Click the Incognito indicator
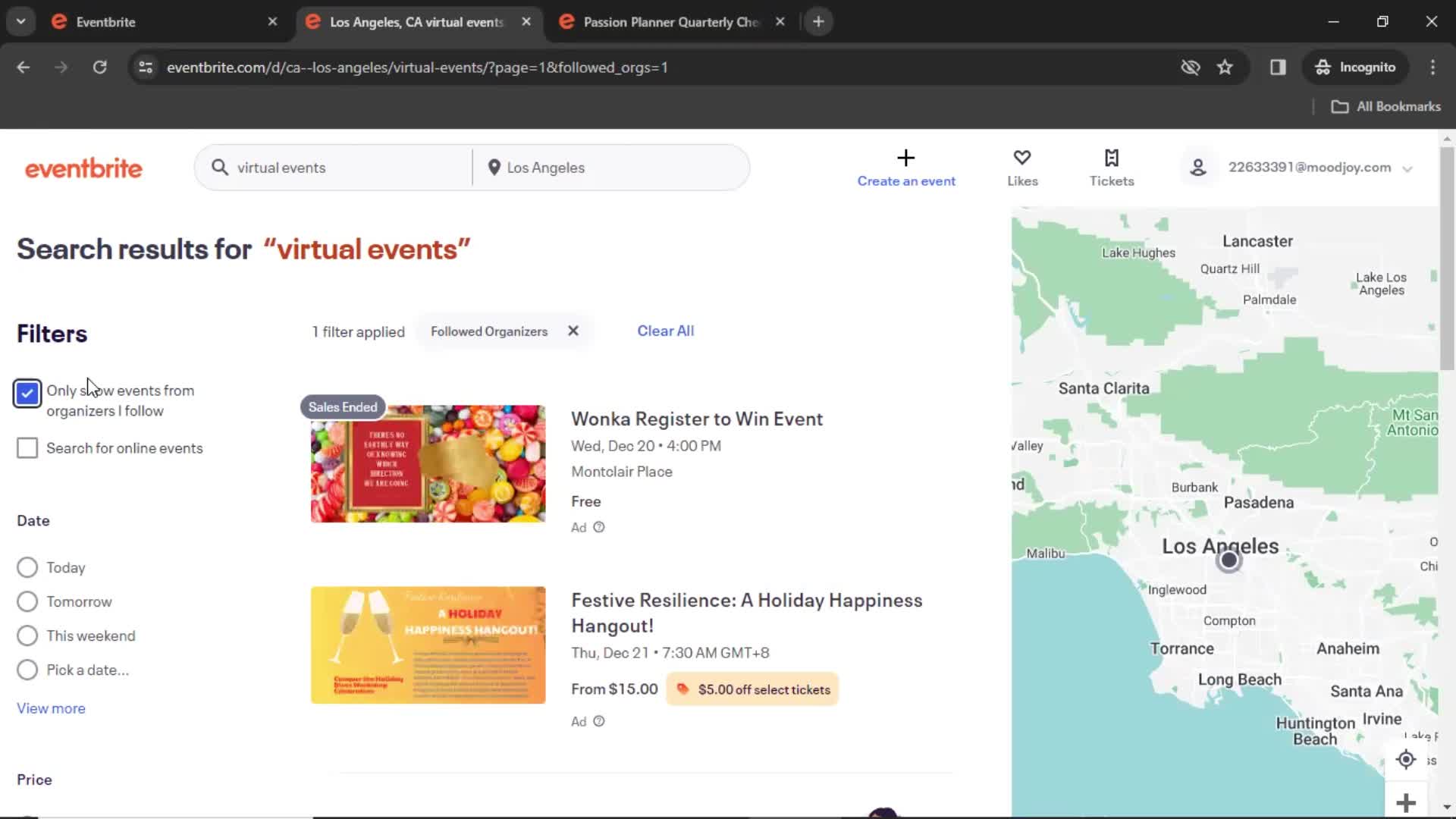 coord(1355,67)
